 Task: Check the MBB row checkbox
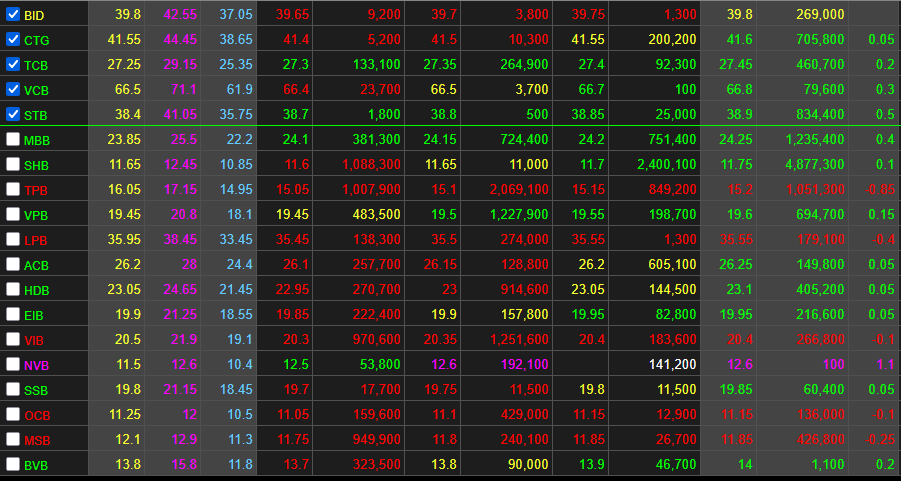click(x=13, y=139)
